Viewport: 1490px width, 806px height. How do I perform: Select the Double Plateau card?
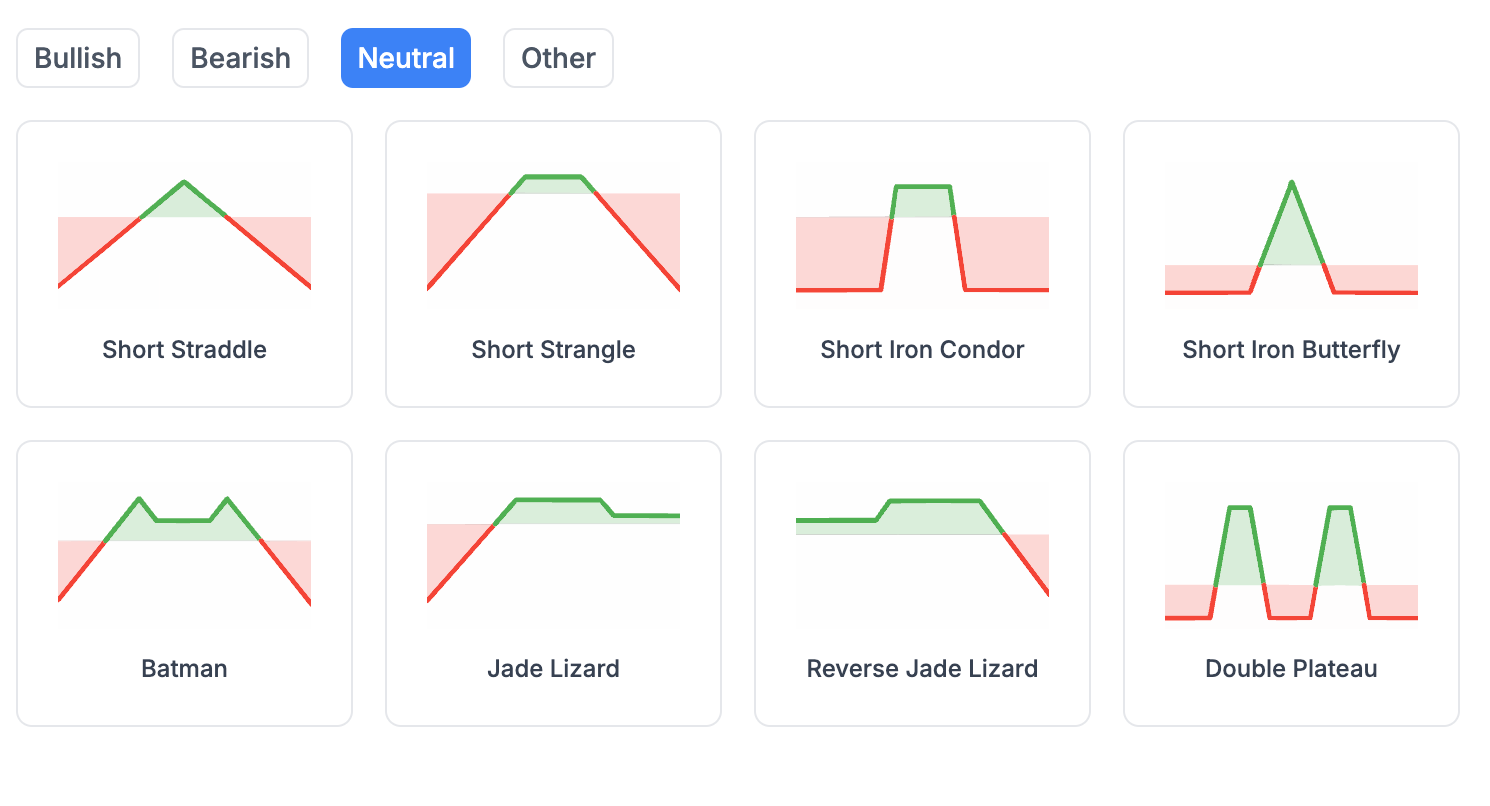[x=1291, y=583]
